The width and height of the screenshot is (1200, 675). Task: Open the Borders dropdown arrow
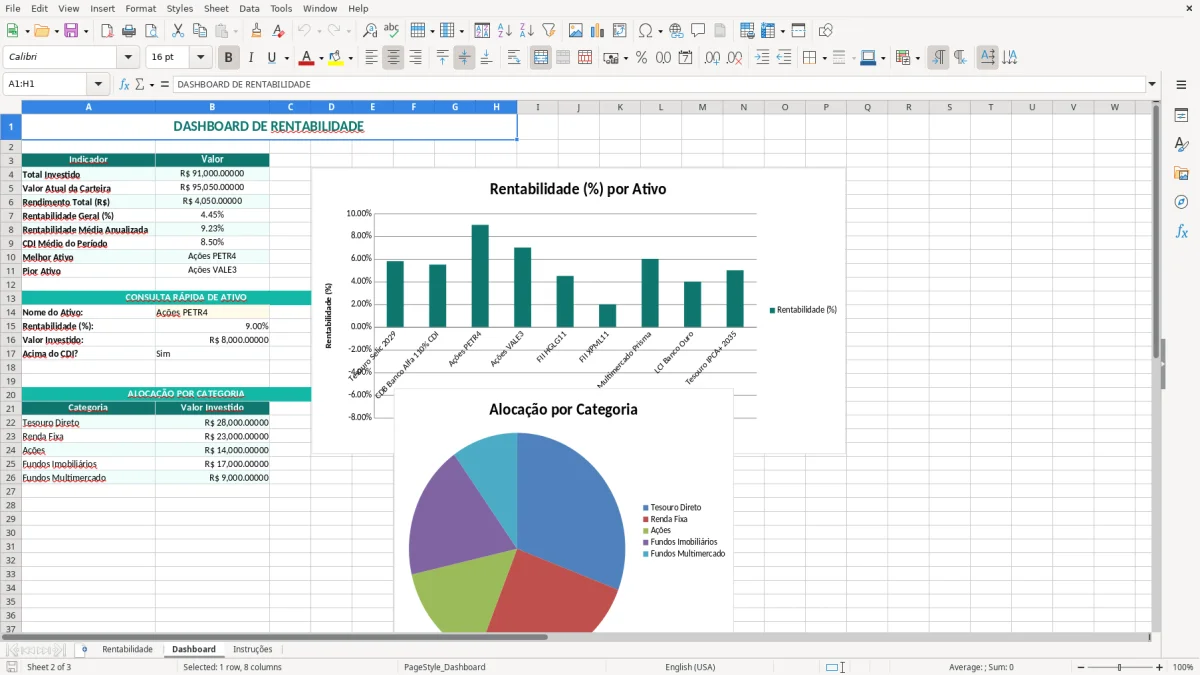tap(825, 58)
